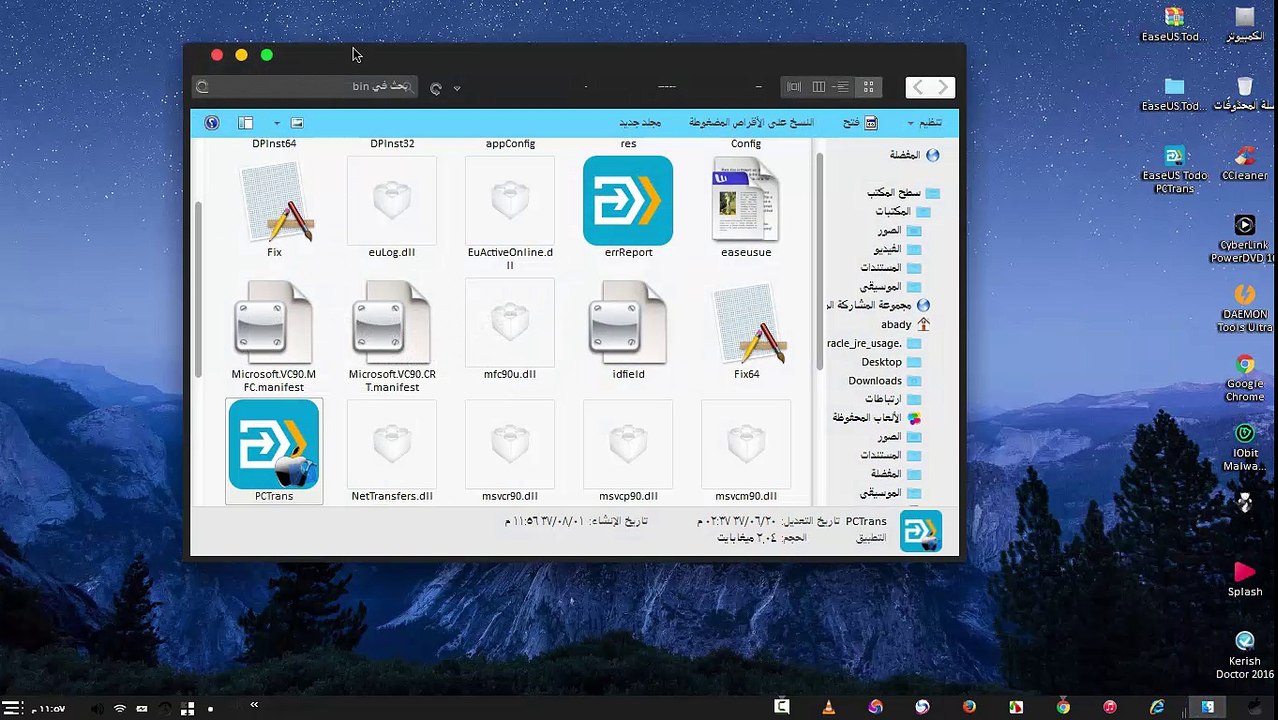Select the idfield file

628,330
